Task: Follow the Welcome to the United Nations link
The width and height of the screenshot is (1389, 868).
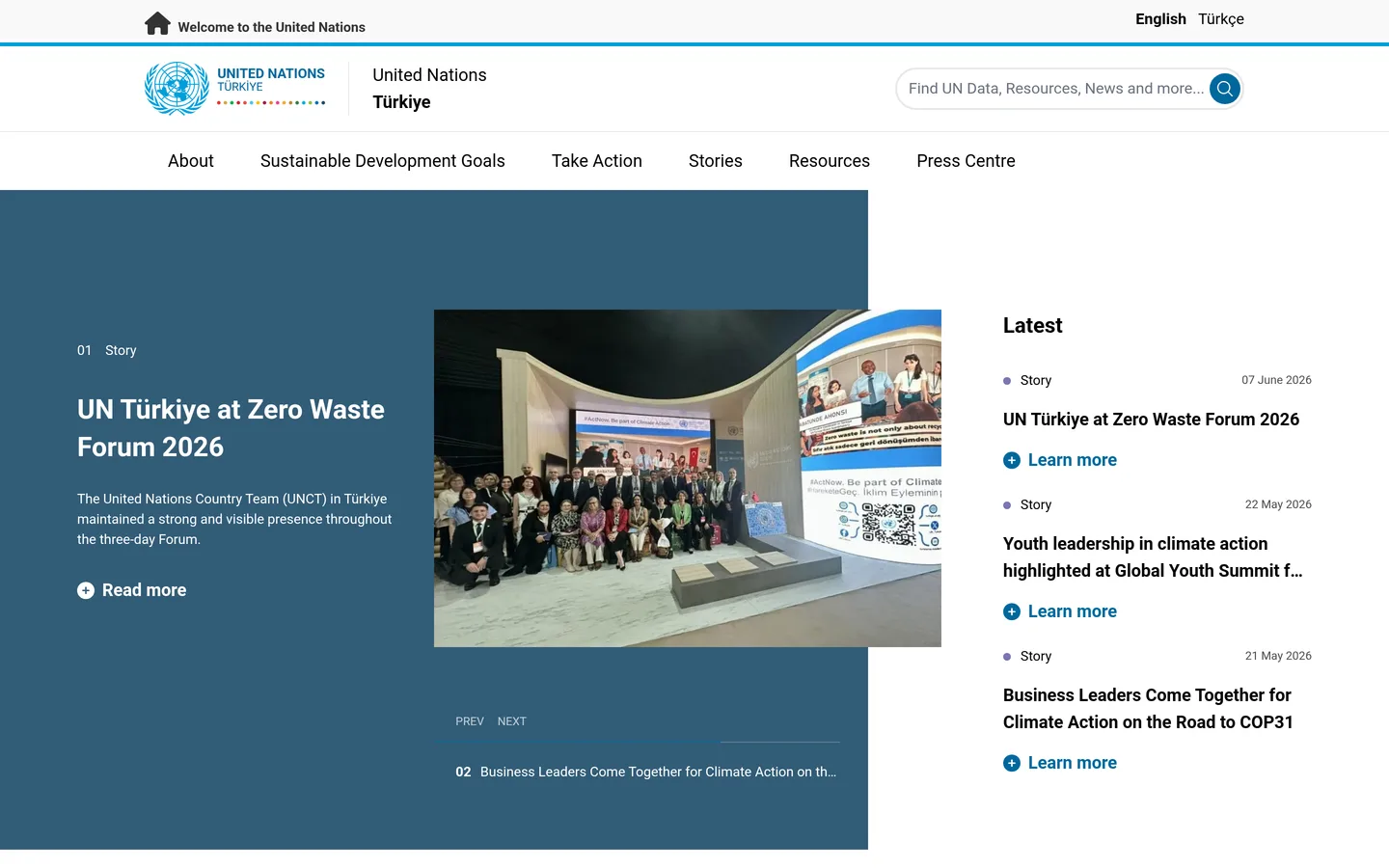Action: 271,27
